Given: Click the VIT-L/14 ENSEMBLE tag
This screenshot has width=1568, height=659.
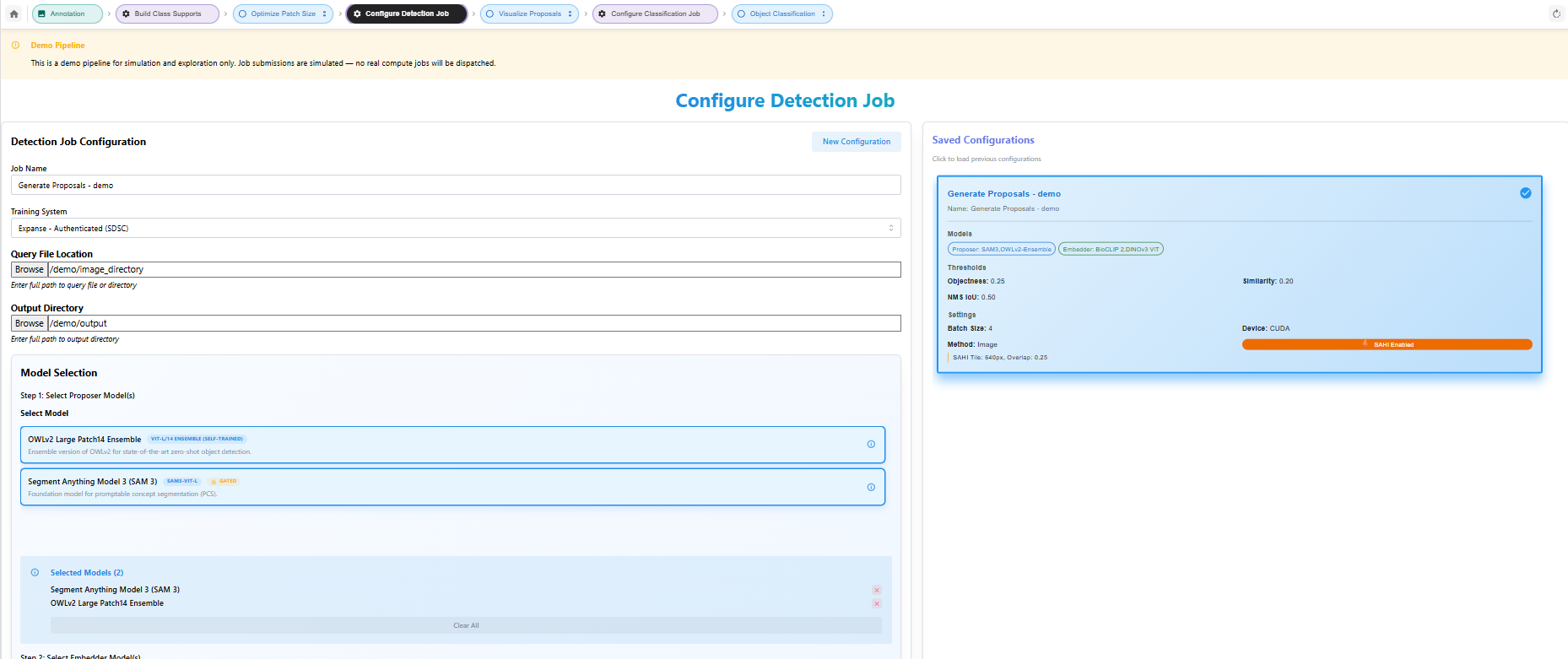Looking at the screenshot, I should click(197, 439).
